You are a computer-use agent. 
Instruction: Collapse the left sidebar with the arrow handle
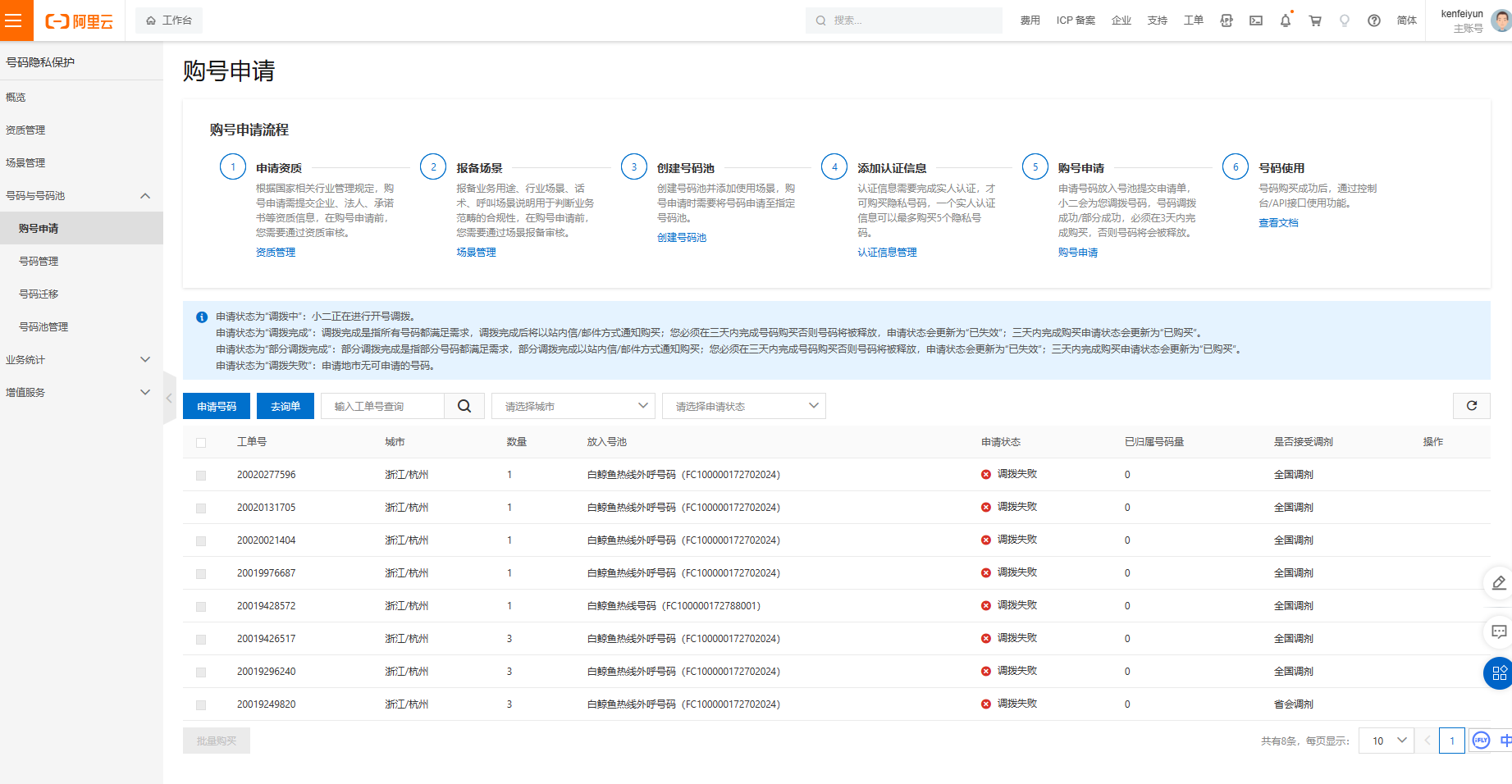(x=170, y=398)
